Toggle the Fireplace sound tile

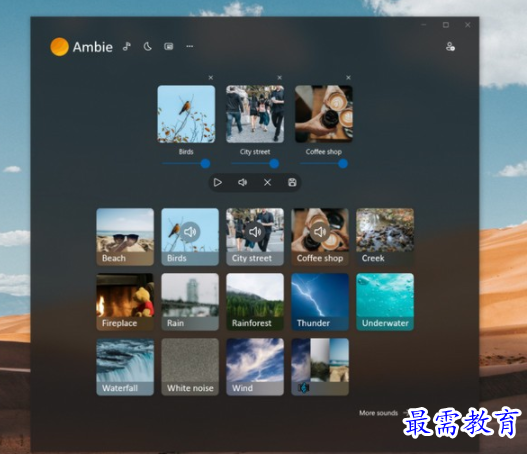(x=125, y=302)
